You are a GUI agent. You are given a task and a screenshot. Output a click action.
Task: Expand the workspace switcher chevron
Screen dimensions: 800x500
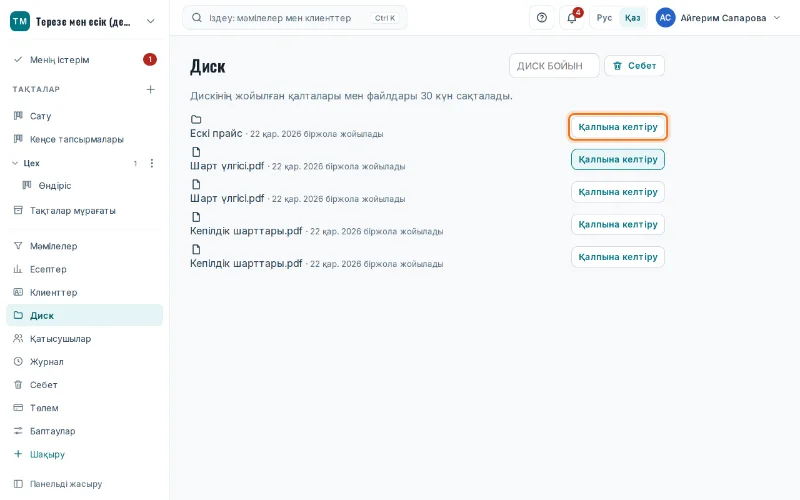click(151, 21)
